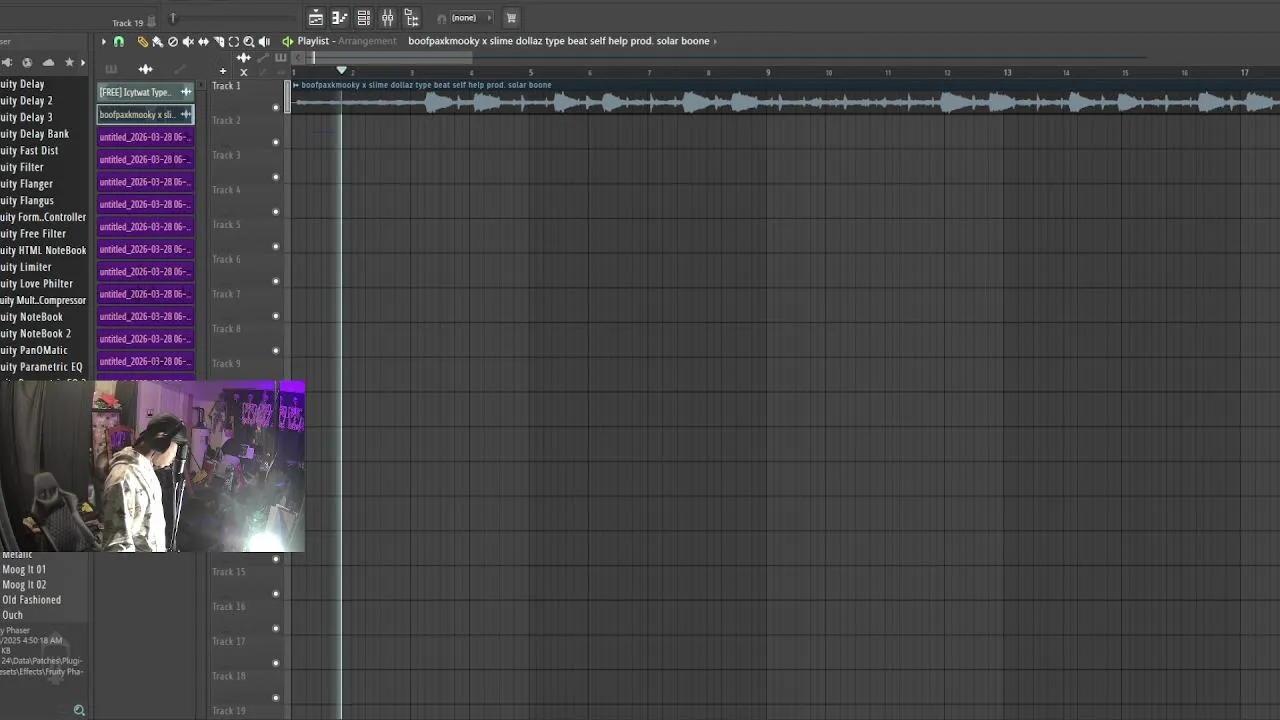
Task: Show audio clips in the picker panel
Action: (x=145, y=69)
